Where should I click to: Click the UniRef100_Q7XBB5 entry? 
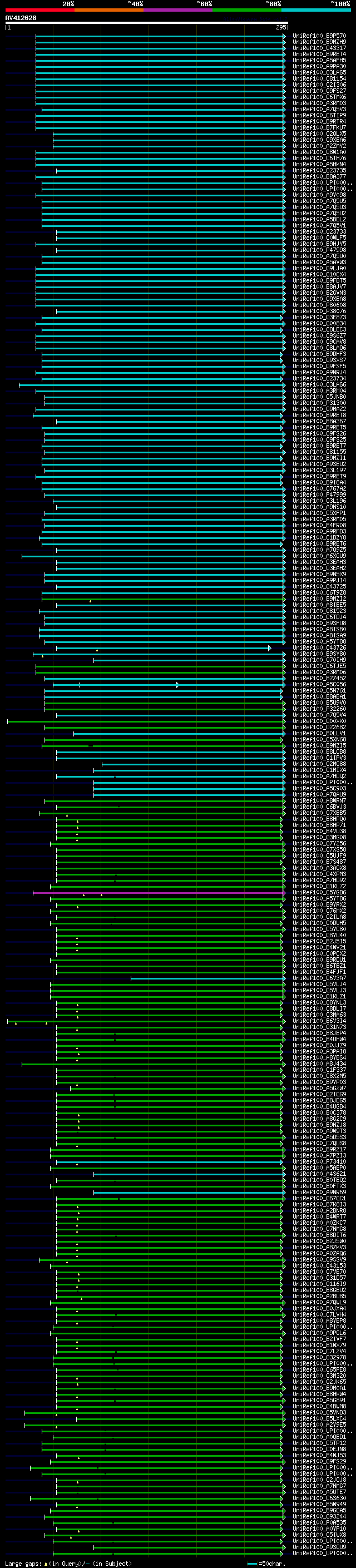319,813
